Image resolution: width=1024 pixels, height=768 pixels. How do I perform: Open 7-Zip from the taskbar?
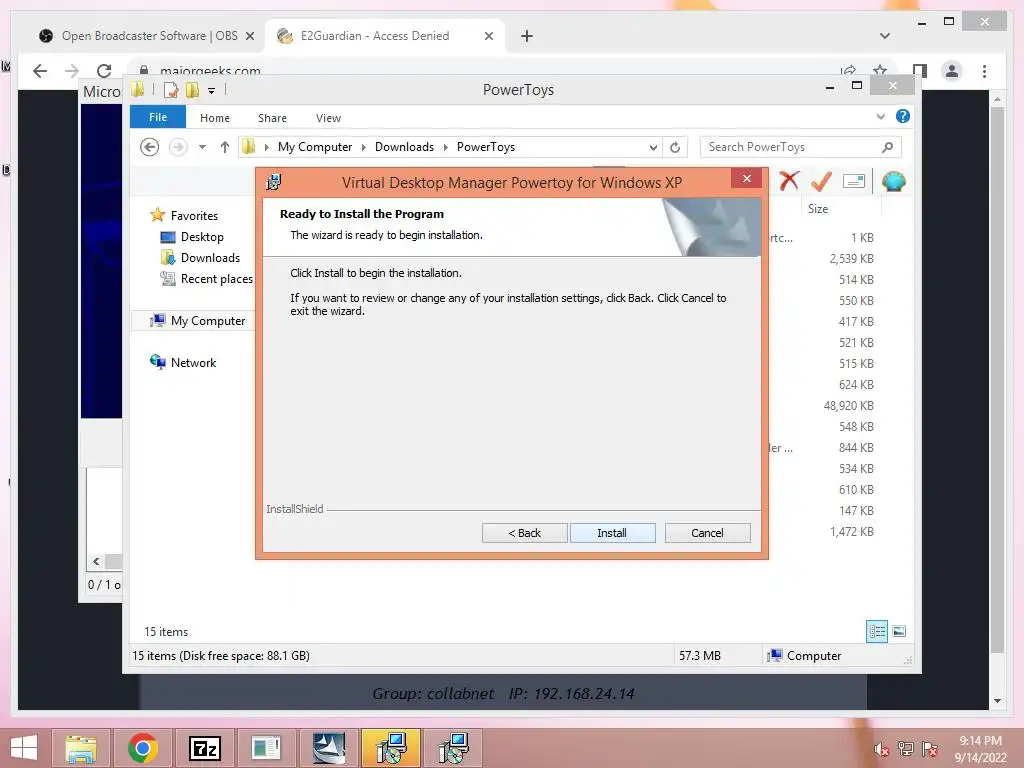tap(204, 748)
